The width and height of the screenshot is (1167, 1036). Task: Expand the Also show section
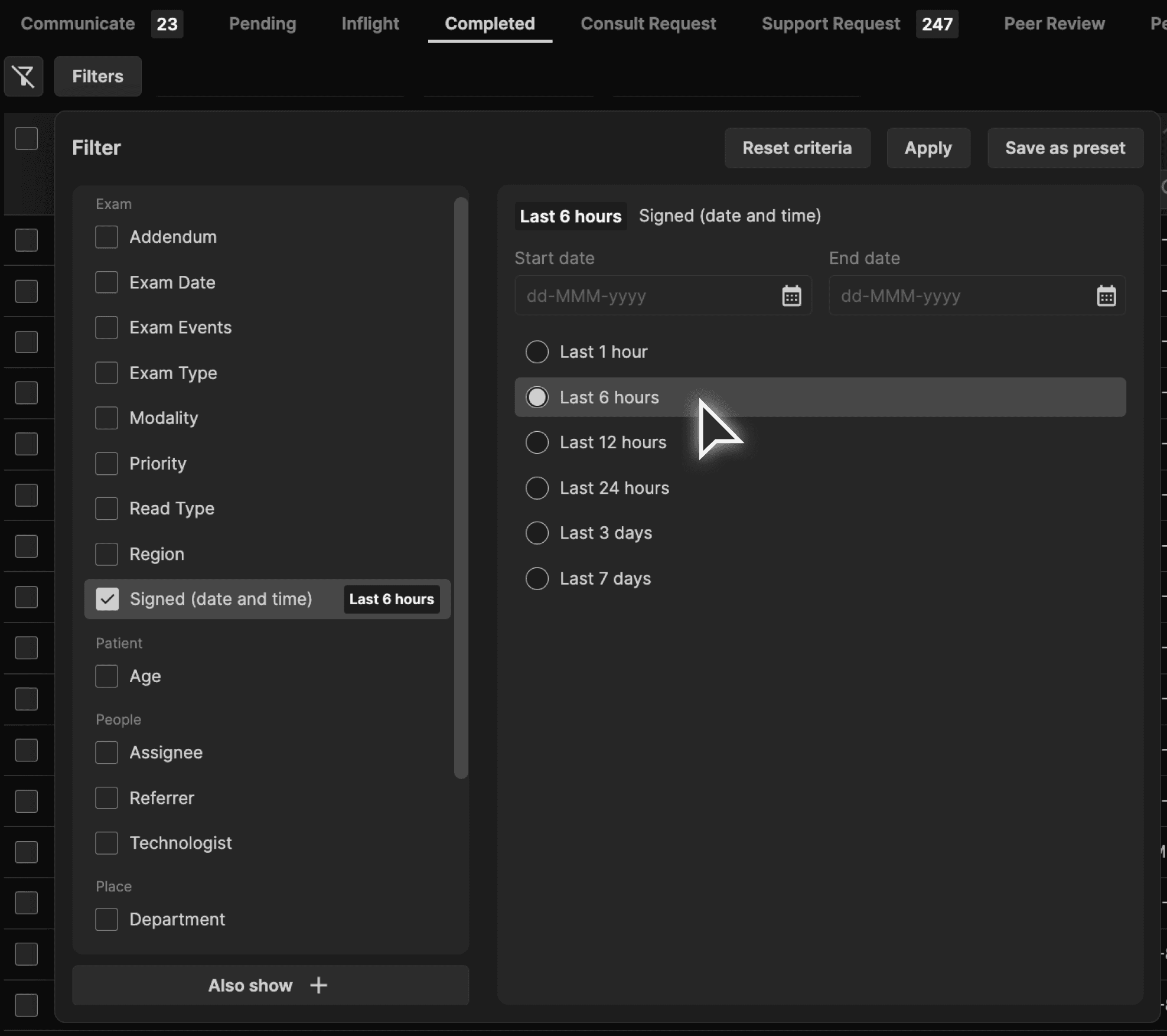[251, 985]
